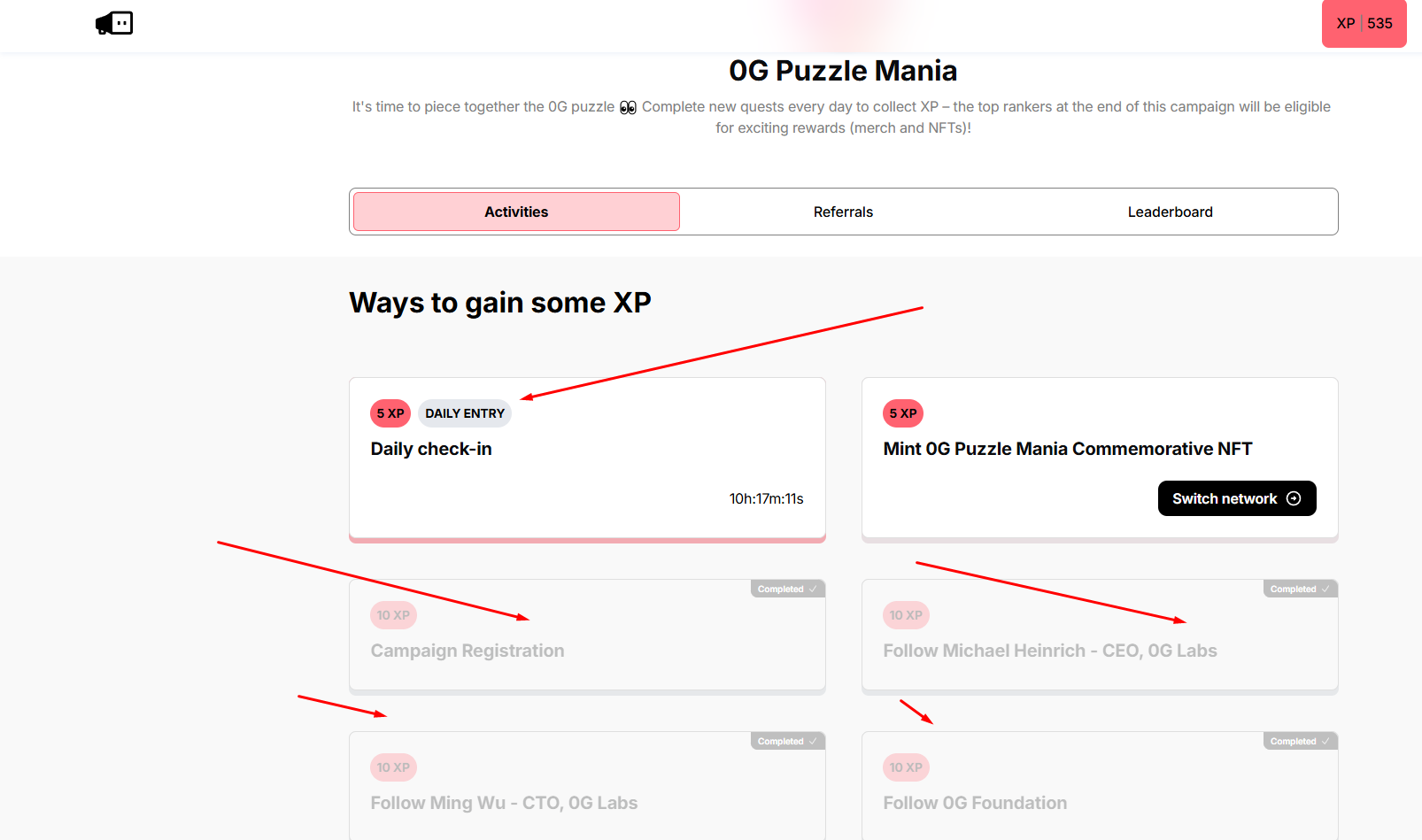The height and width of the screenshot is (840, 1422).
Task: Open the Campaign Registration quest
Action: tap(468, 651)
